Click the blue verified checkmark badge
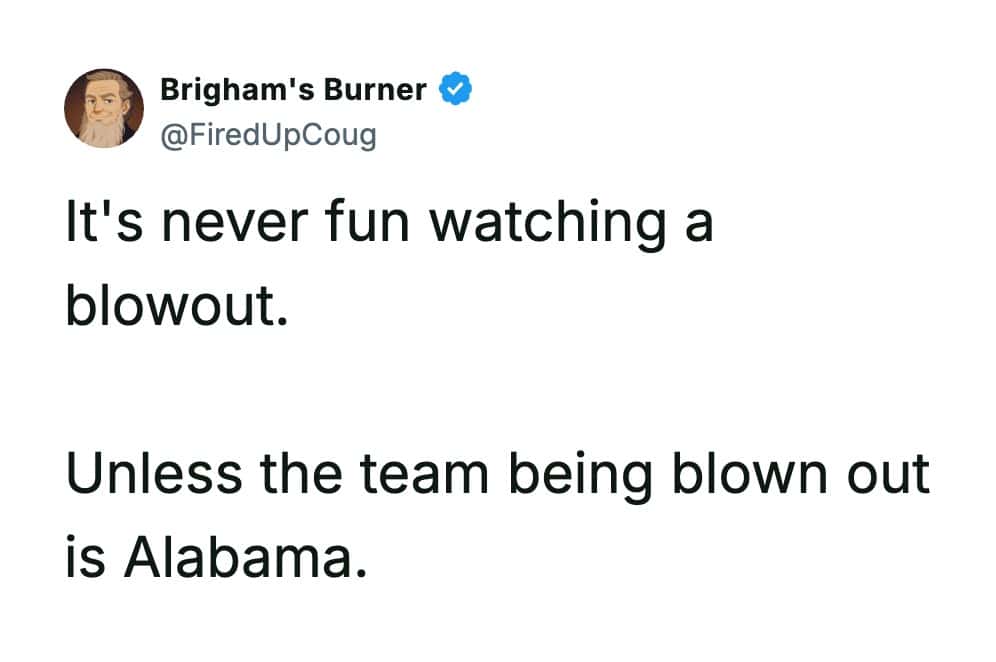The image size is (996, 662). coord(457,90)
